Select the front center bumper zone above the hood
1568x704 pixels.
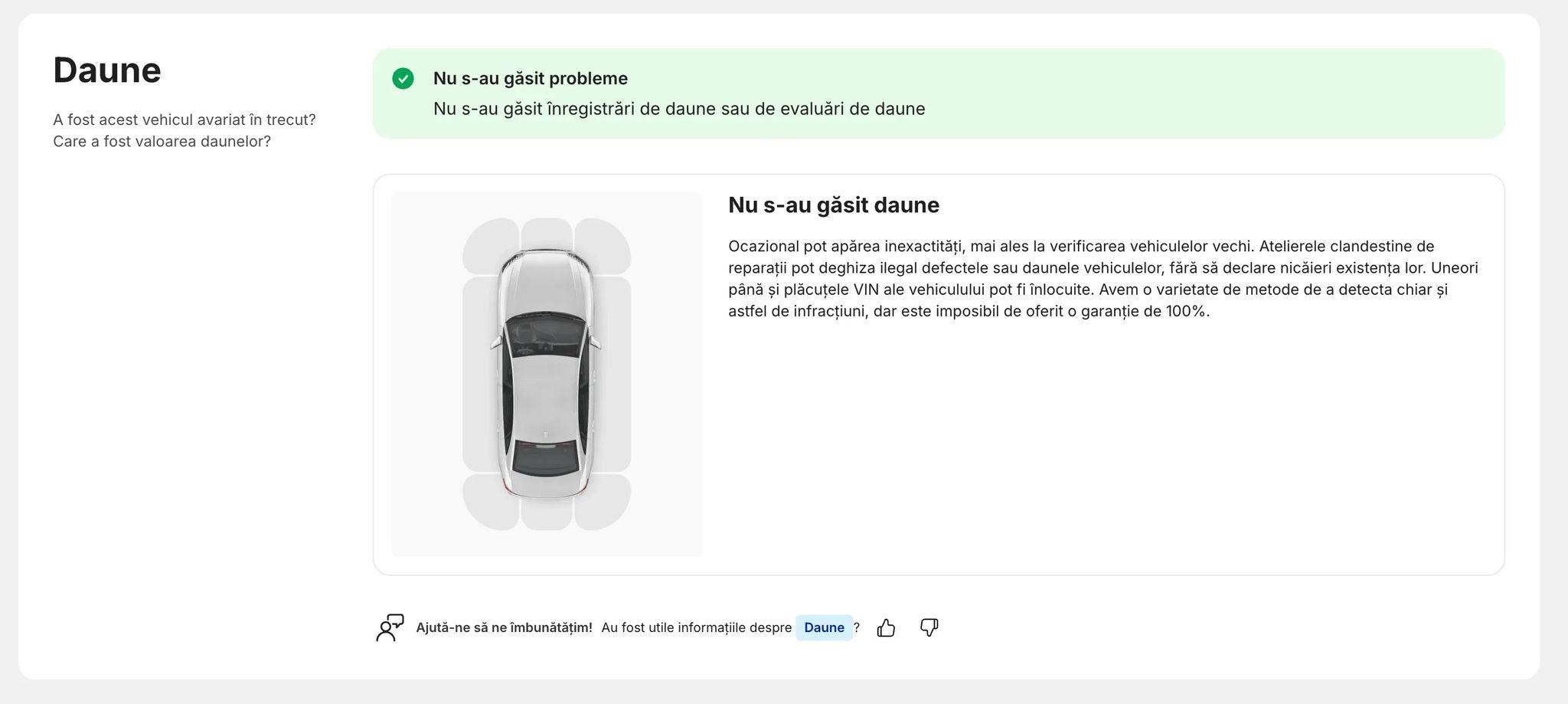tap(547, 233)
